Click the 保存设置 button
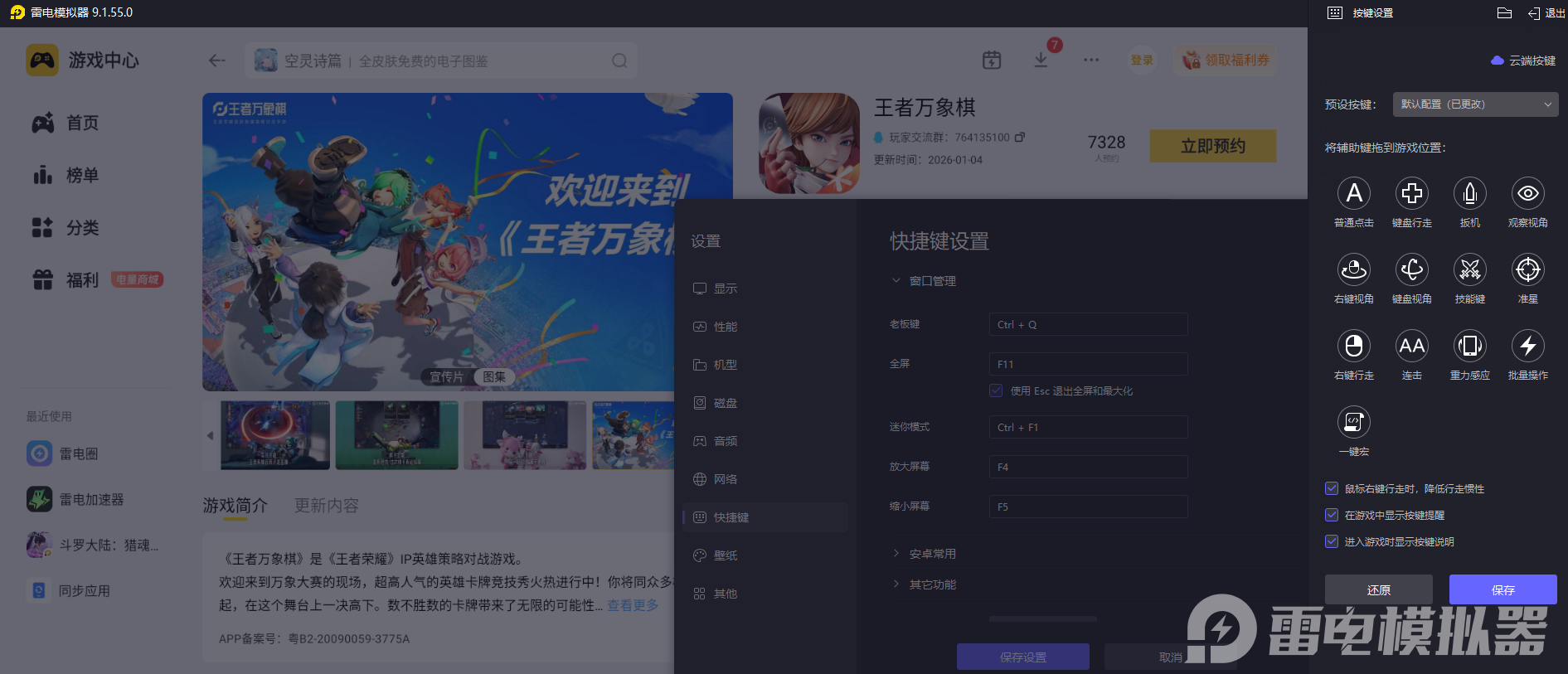The image size is (1568, 674). 1023,657
